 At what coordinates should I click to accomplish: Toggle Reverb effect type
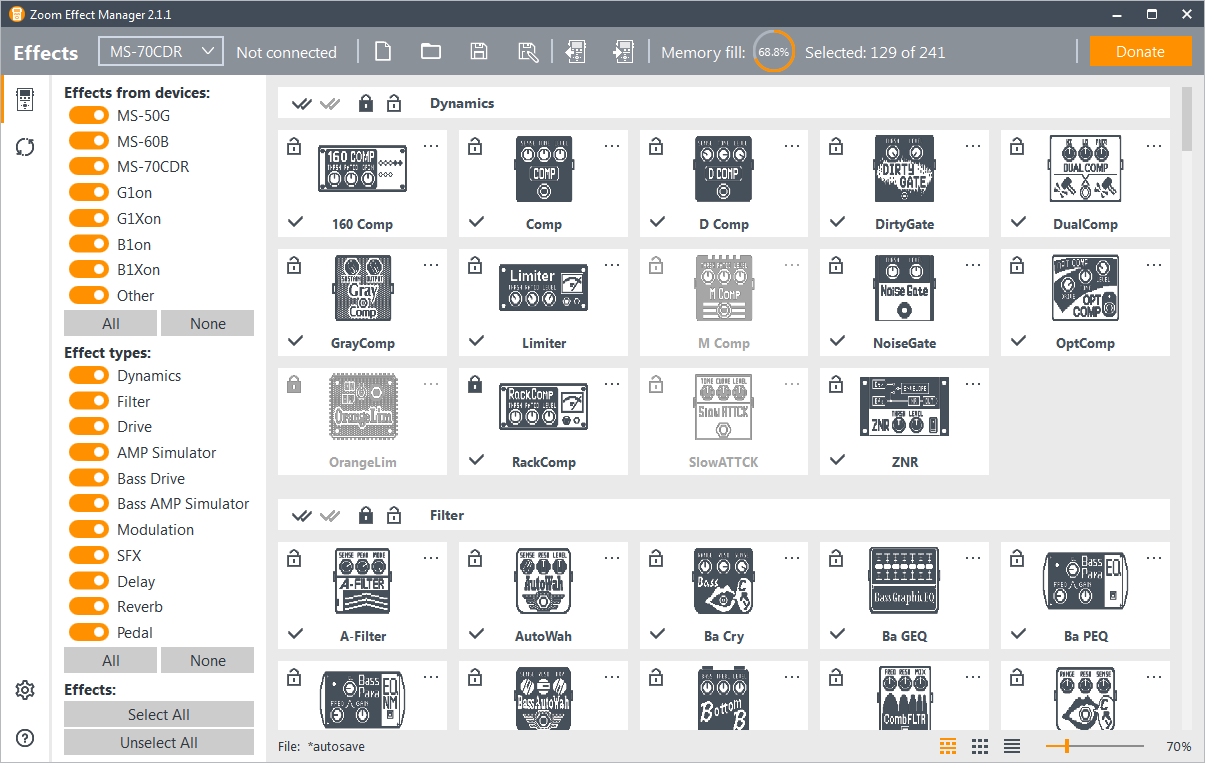pos(89,606)
